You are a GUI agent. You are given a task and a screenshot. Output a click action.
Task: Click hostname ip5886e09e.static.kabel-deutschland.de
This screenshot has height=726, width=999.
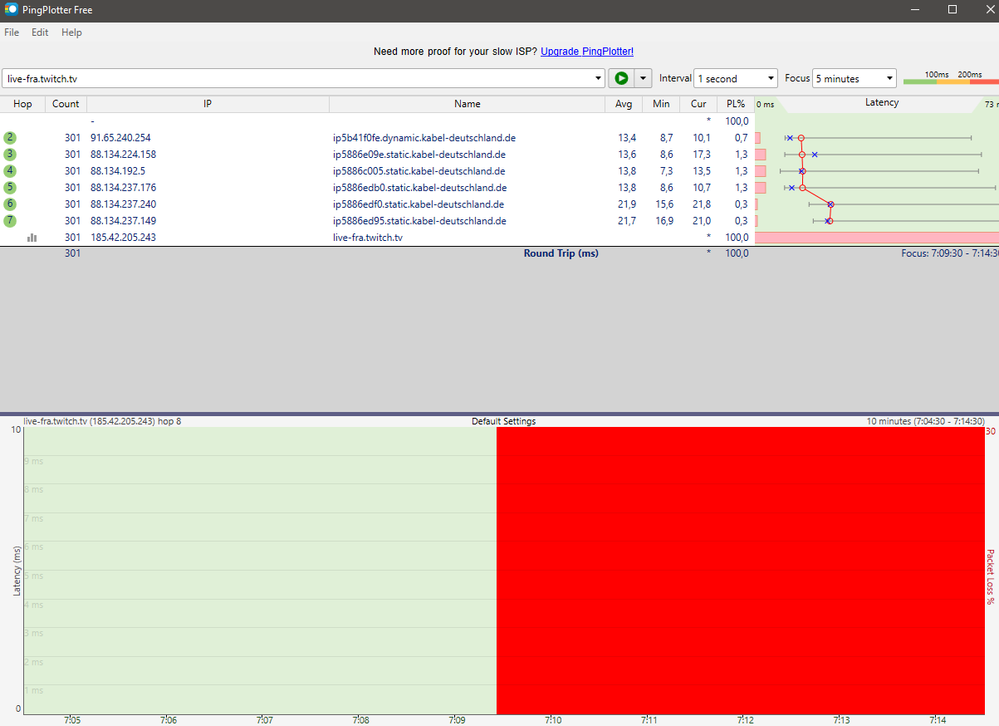click(419, 154)
